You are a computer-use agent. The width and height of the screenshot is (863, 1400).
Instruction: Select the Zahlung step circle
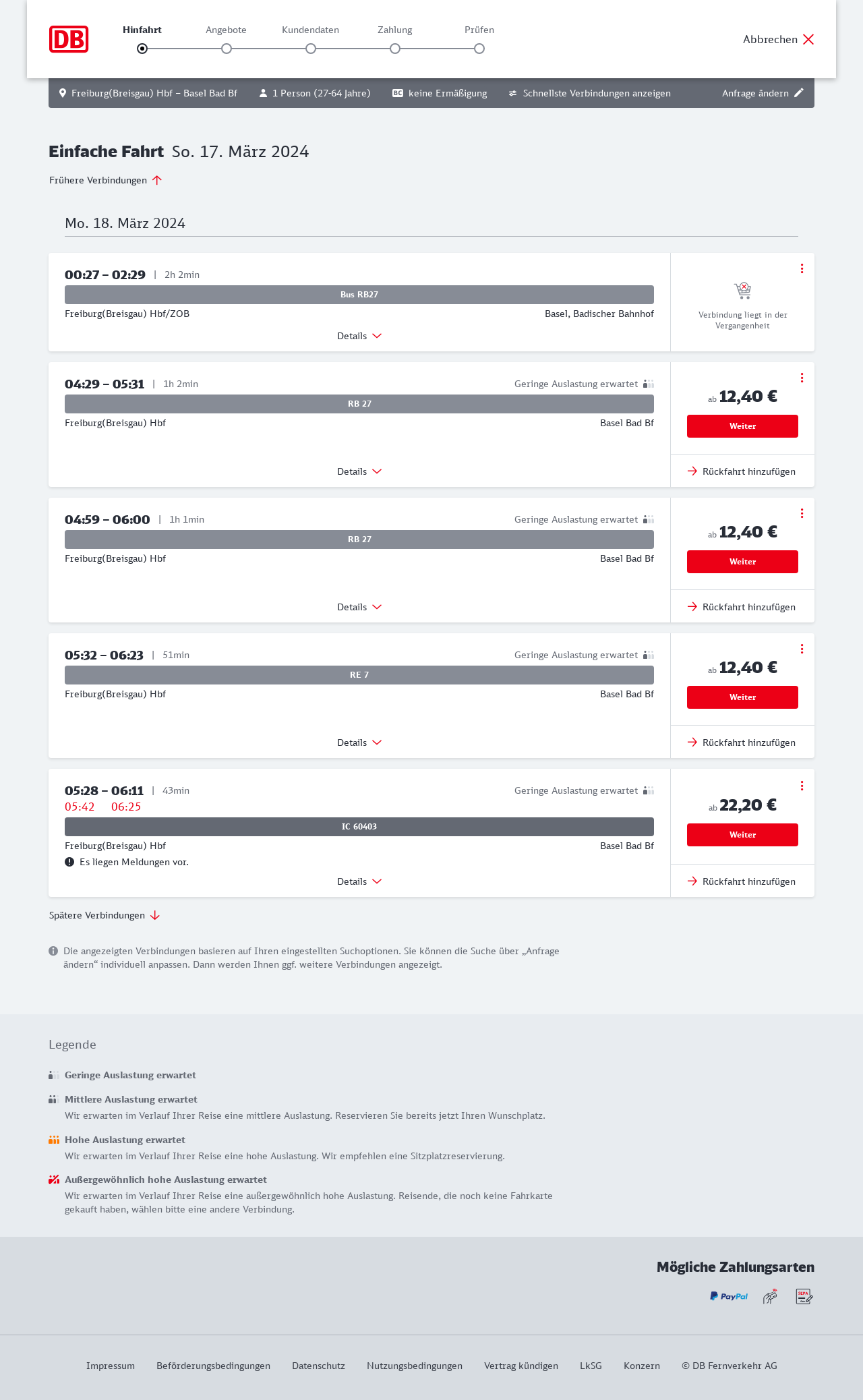tap(395, 49)
